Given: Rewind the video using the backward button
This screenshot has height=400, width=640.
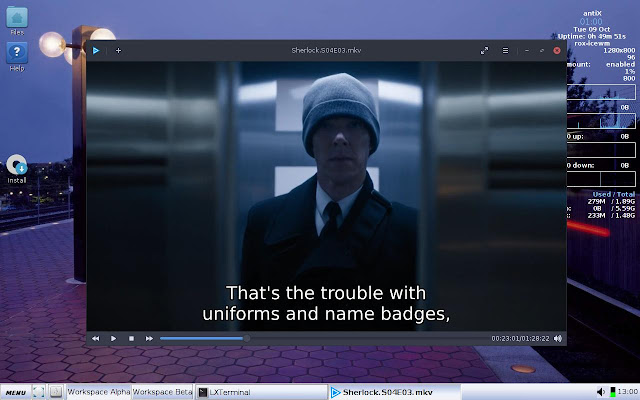Looking at the screenshot, I should tap(96, 338).
